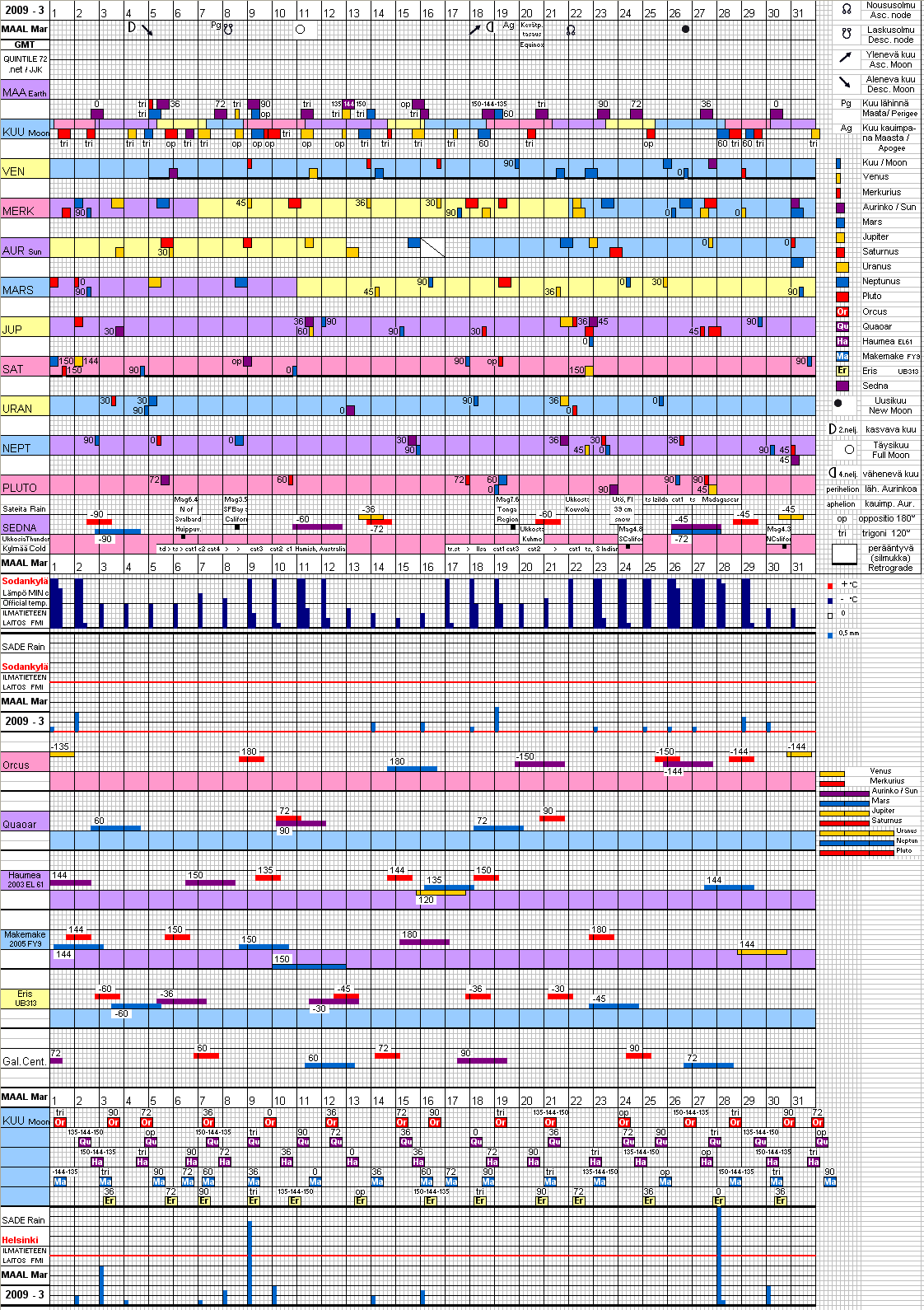Select the purple Haumea 'Ha' legend icon
Image resolution: width=924 pixels, height=1310 pixels.
(x=842, y=341)
